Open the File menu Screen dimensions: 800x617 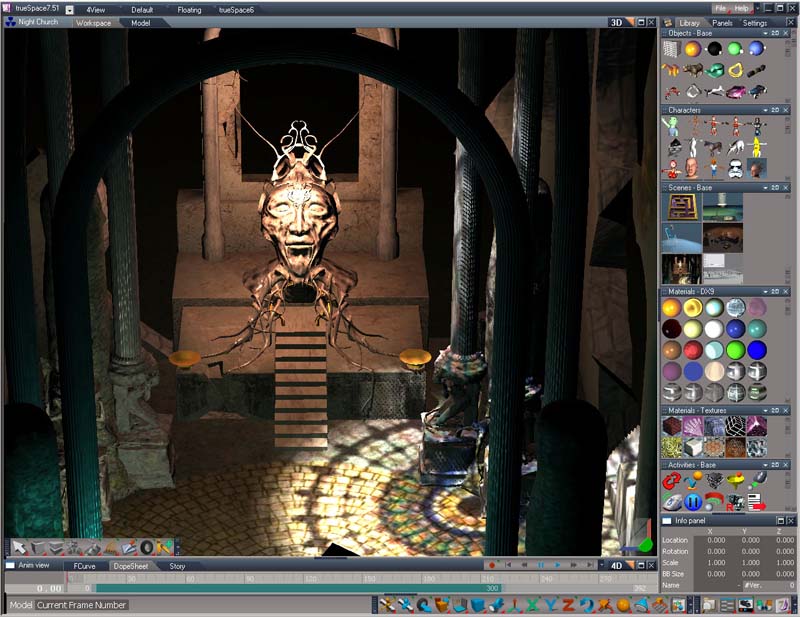point(720,9)
